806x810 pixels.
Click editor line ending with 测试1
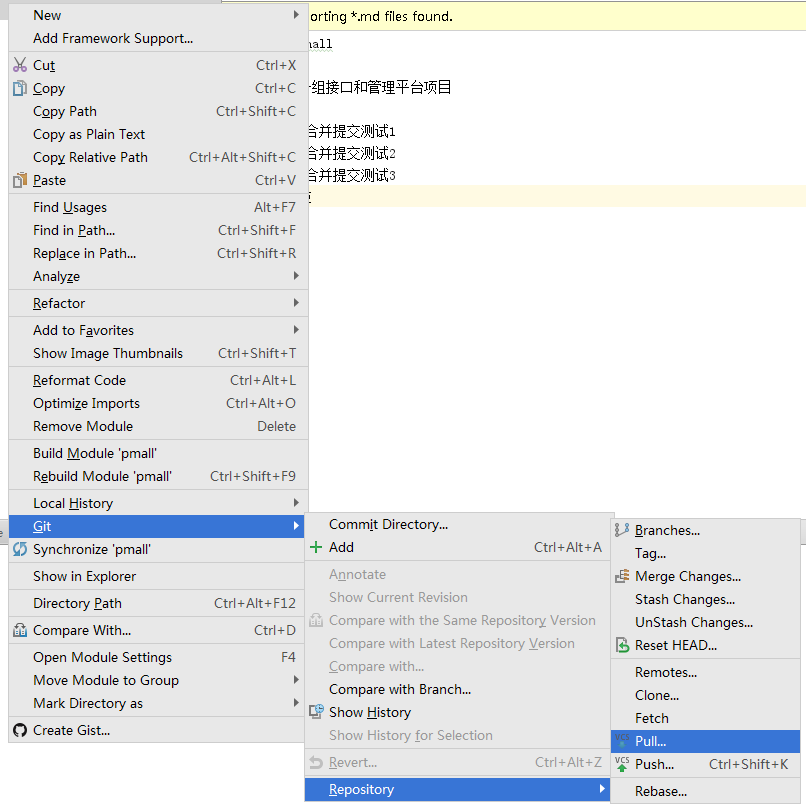352,131
